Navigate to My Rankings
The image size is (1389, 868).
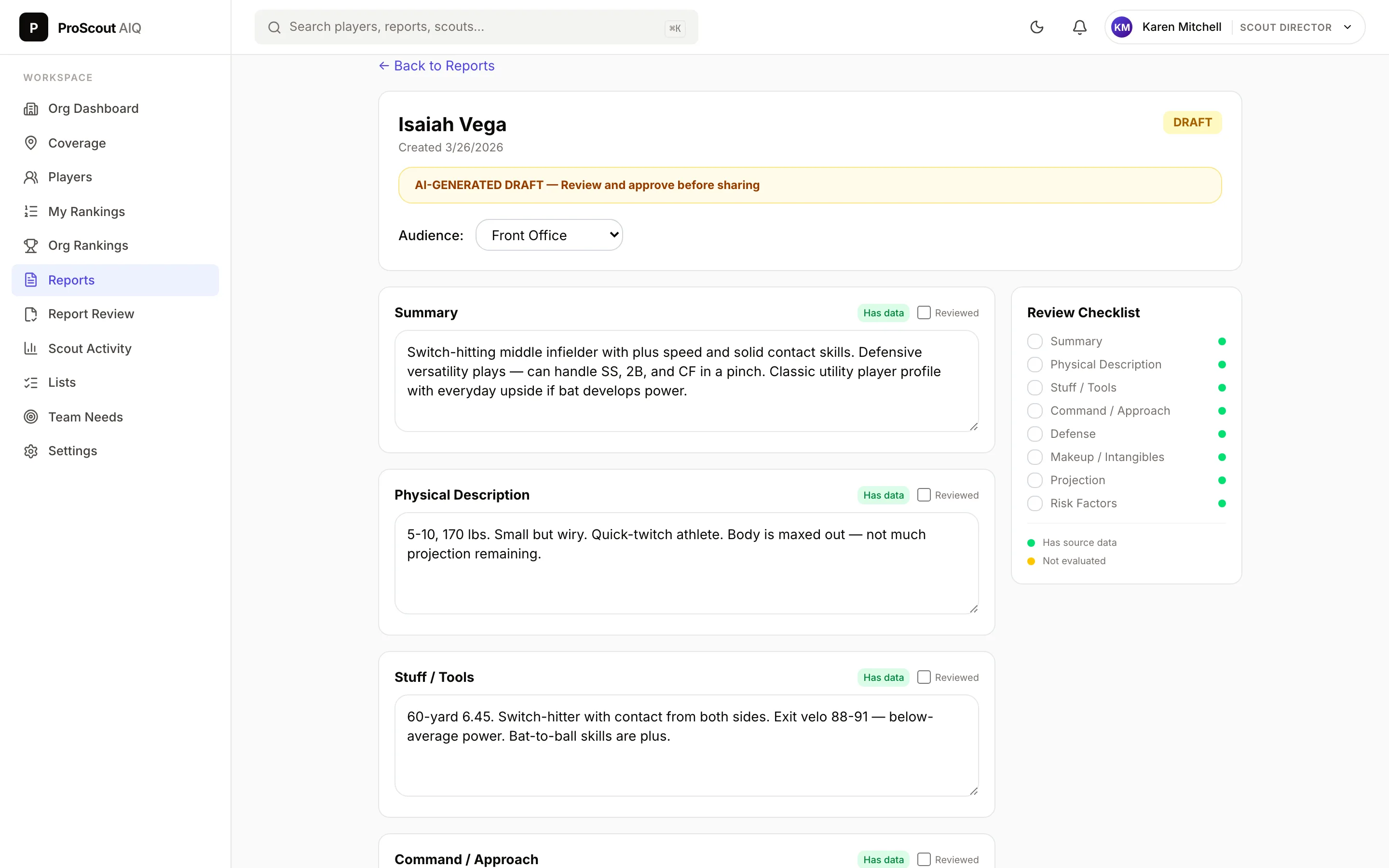coord(115,211)
